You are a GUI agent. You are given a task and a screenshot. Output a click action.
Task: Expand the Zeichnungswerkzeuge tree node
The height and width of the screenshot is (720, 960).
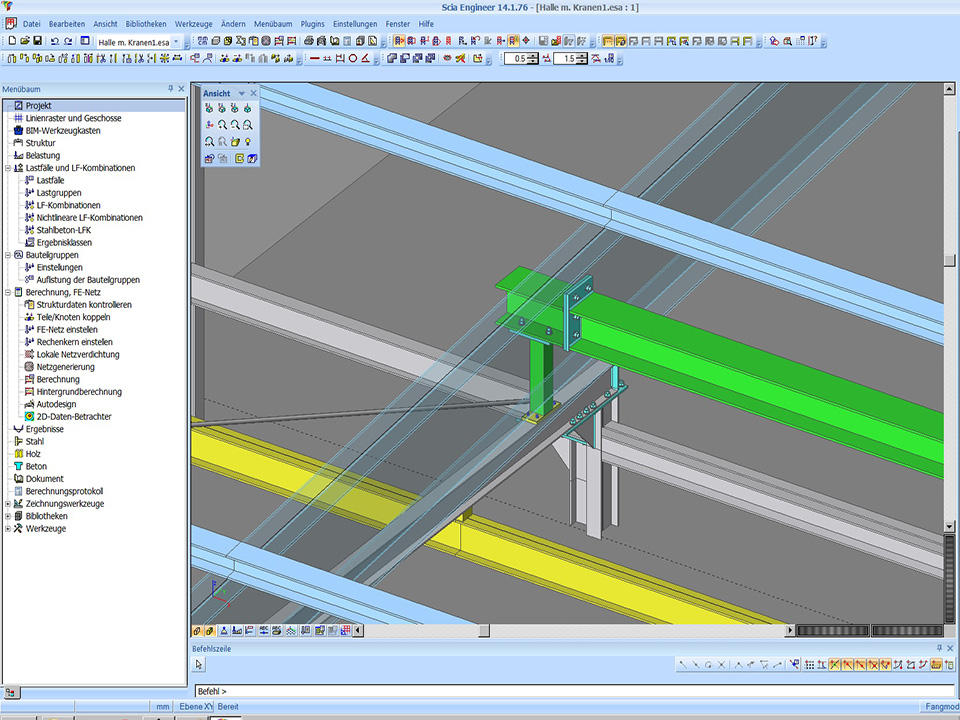(8, 504)
